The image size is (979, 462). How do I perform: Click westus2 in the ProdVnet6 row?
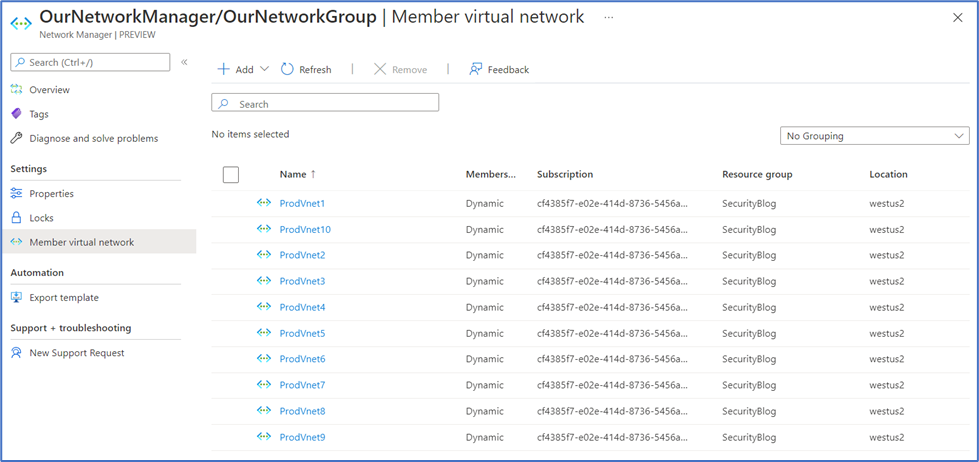pos(887,359)
